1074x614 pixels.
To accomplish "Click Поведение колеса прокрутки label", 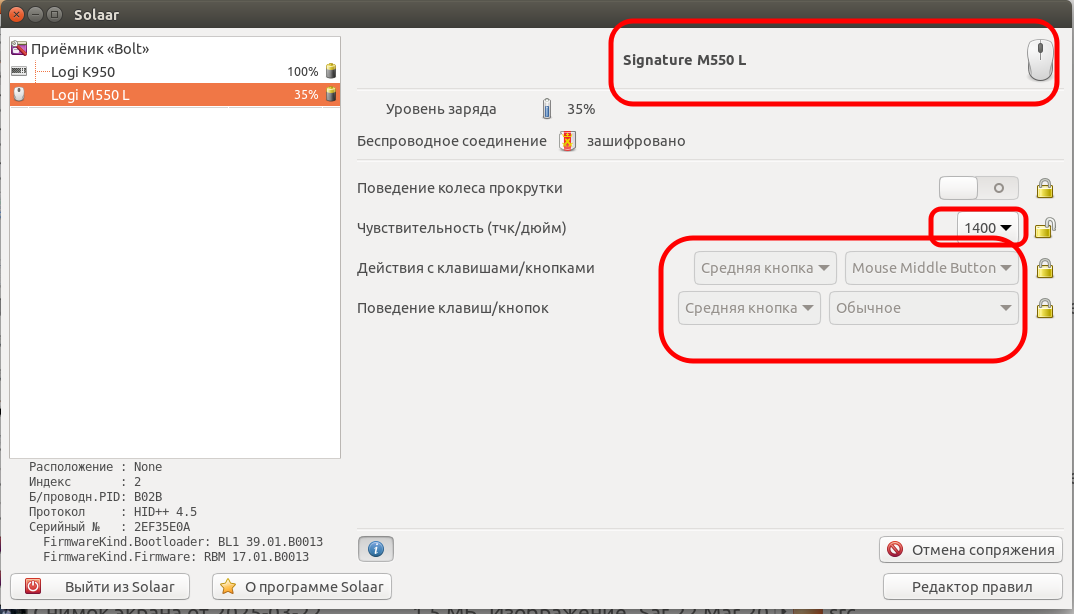I will pos(460,188).
